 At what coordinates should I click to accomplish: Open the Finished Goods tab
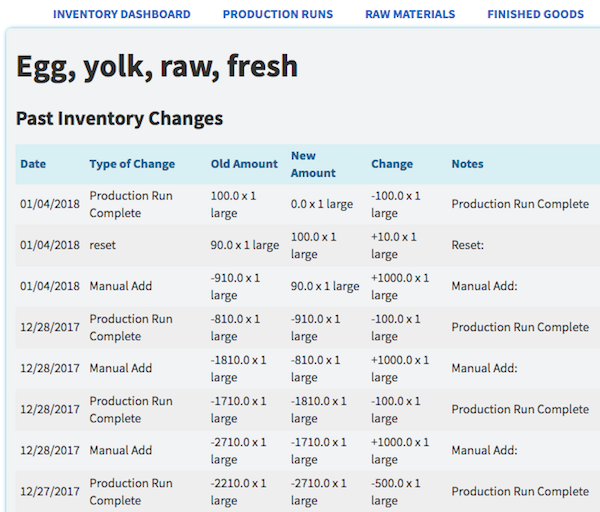pyautogui.click(x=535, y=15)
